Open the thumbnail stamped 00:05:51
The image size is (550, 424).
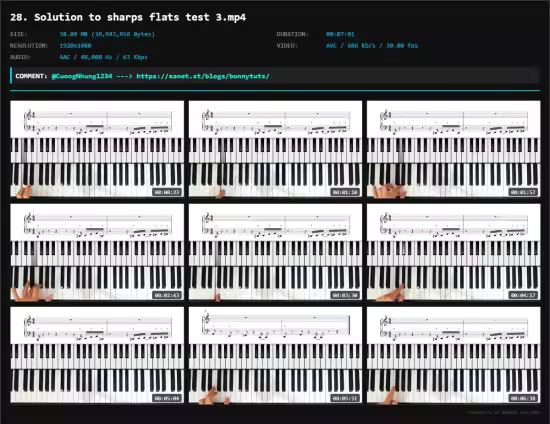click(275, 355)
